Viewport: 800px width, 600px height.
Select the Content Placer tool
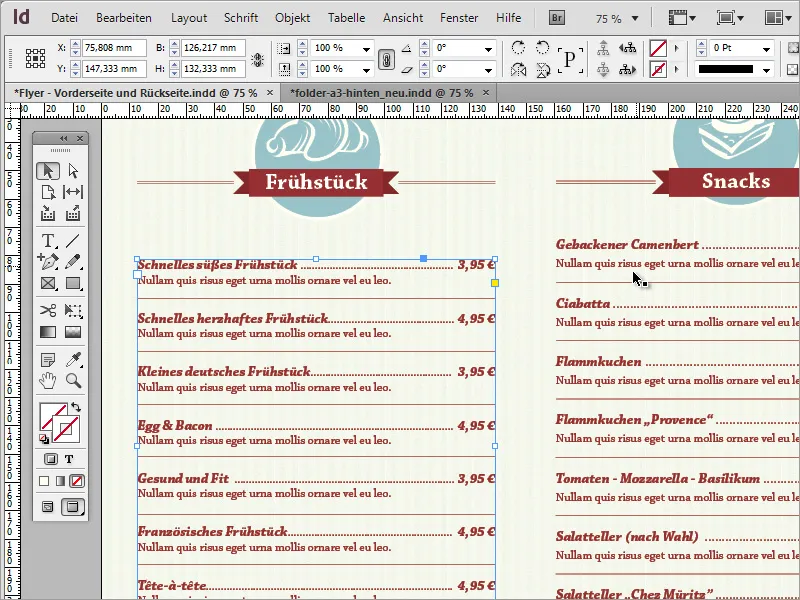[73, 213]
